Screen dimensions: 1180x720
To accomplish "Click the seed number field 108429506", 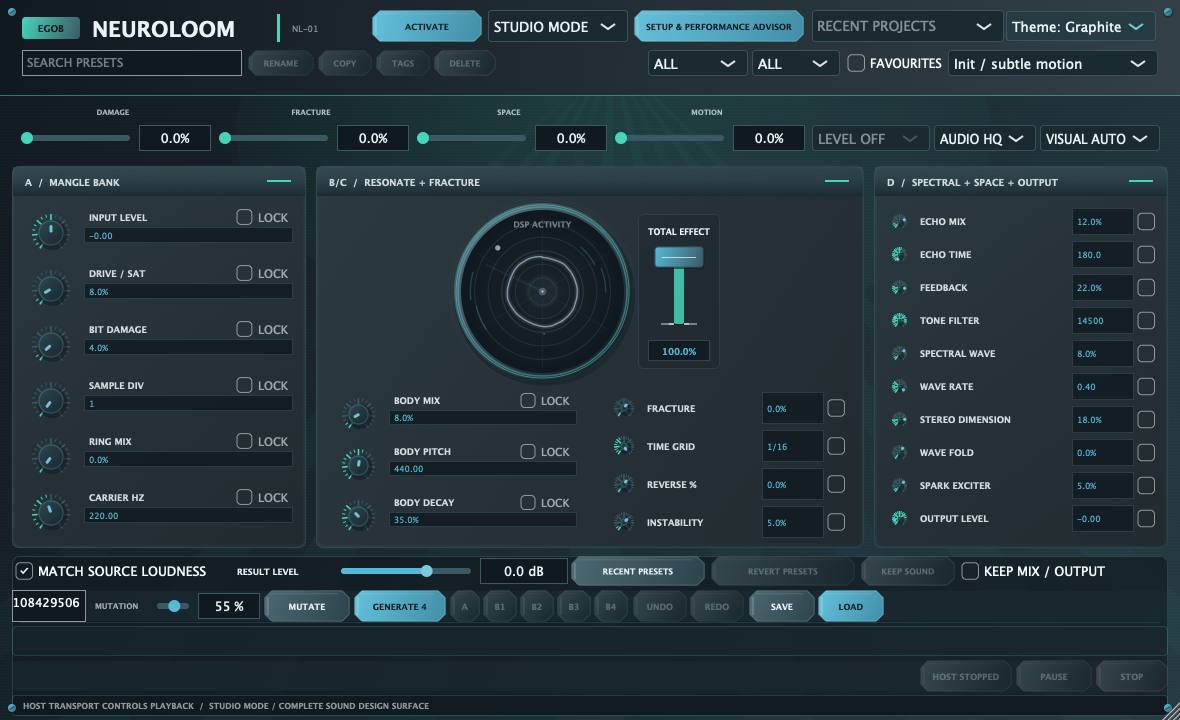I will (x=49, y=606).
